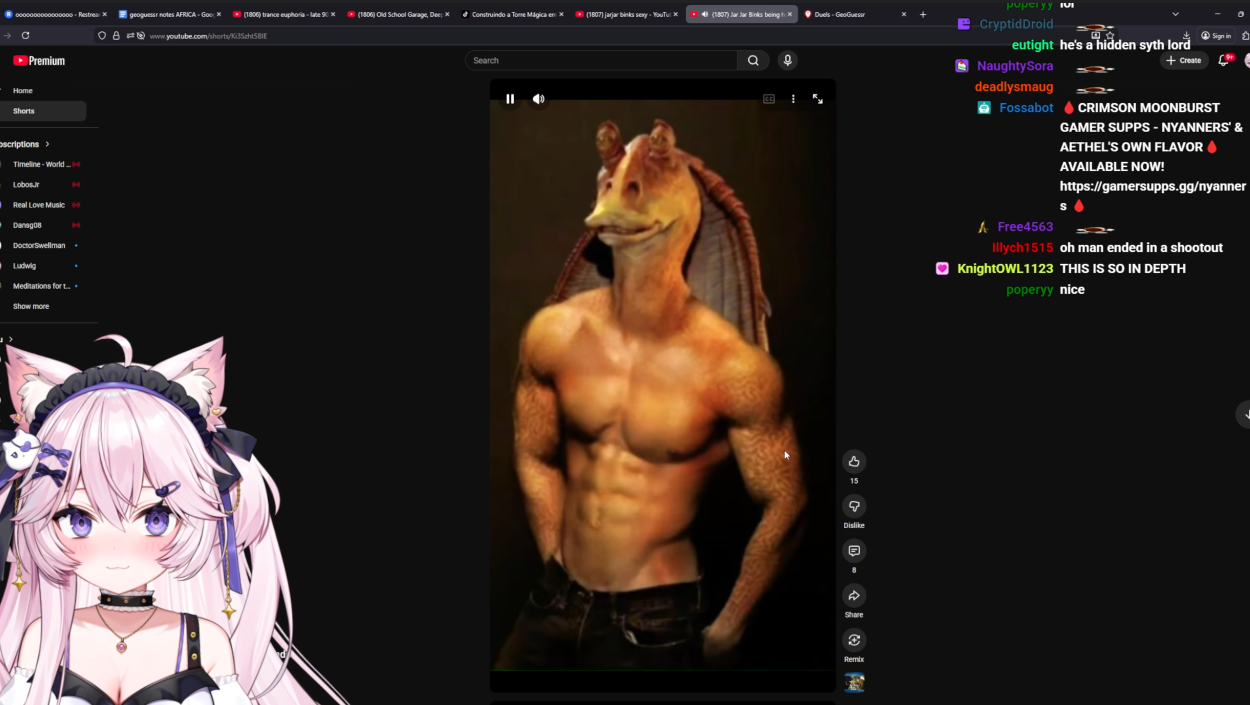This screenshot has width=1250, height=705.
Task: Open the comments panel icon
Action: tap(854, 551)
